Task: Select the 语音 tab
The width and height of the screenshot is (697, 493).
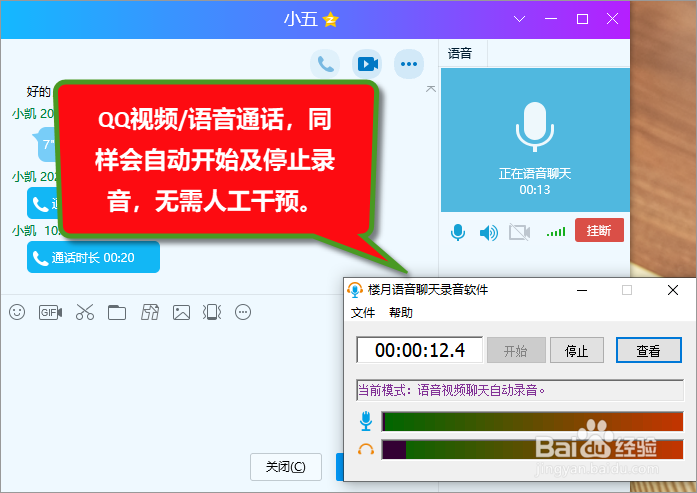Action: coord(460,54)
